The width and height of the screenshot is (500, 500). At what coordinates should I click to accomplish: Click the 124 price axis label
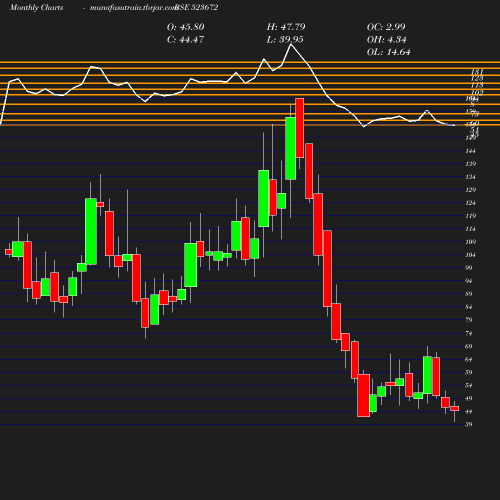point(470,203)
